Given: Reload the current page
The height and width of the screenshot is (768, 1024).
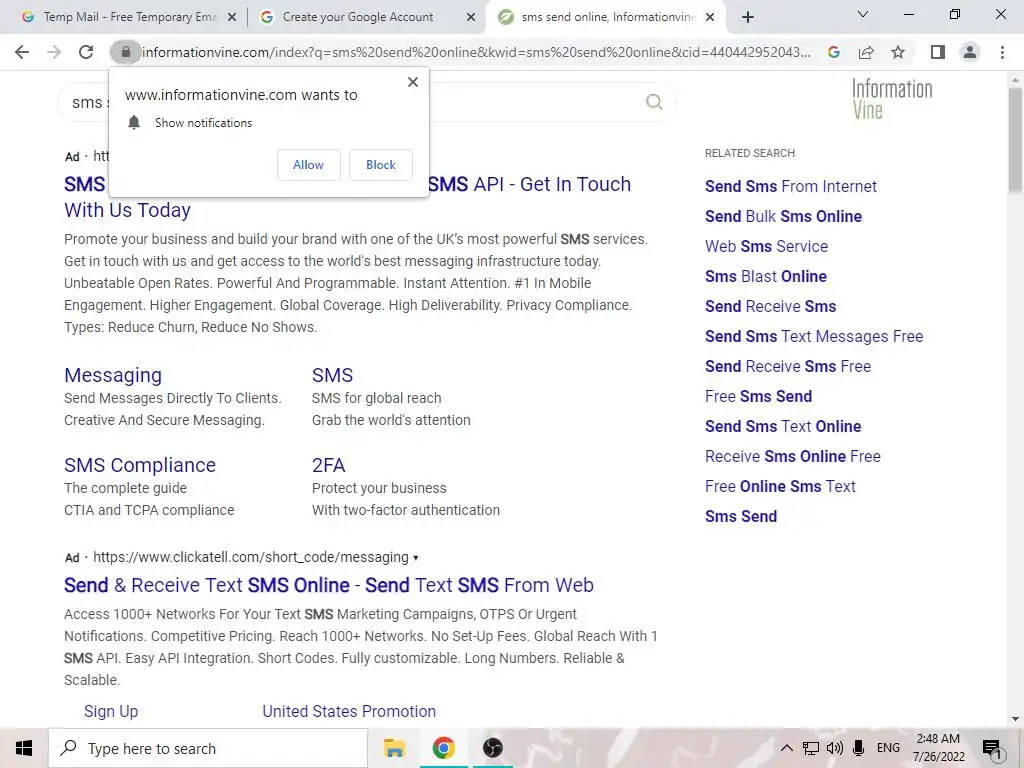Looking at the screenshot, I should (x=86, y=52).
